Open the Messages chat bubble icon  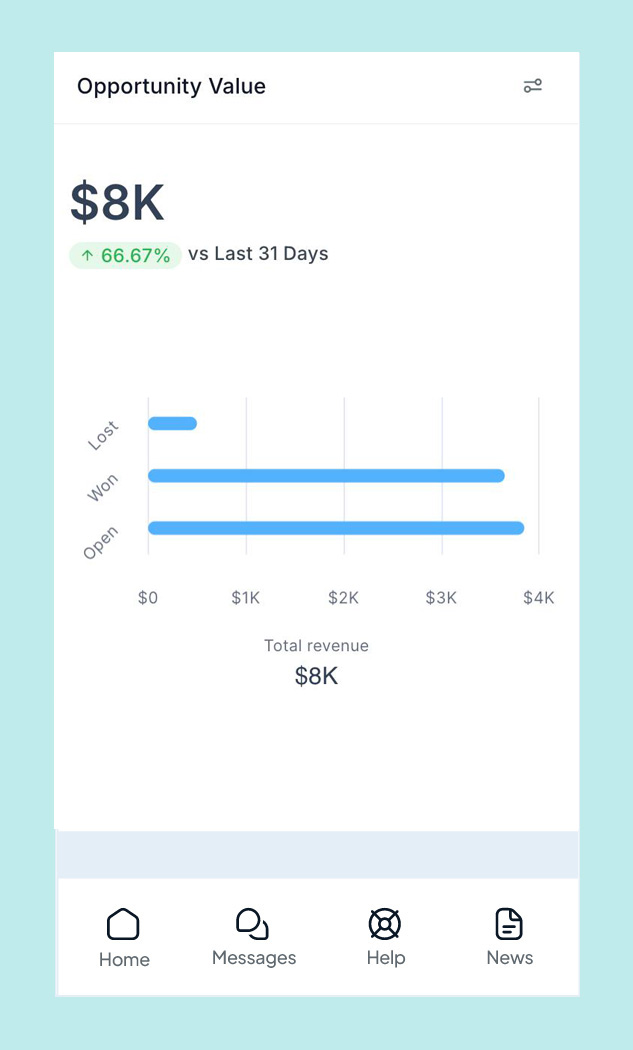[x=252, y=923]
